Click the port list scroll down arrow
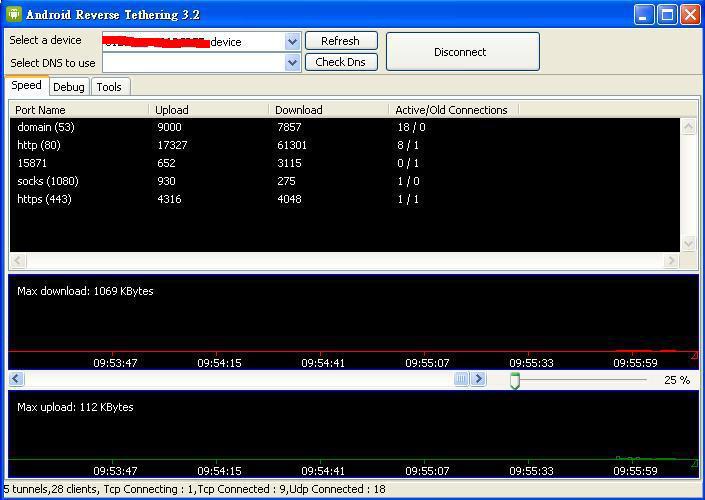Viewport: 705px width, 500px height. pos(688,244)
